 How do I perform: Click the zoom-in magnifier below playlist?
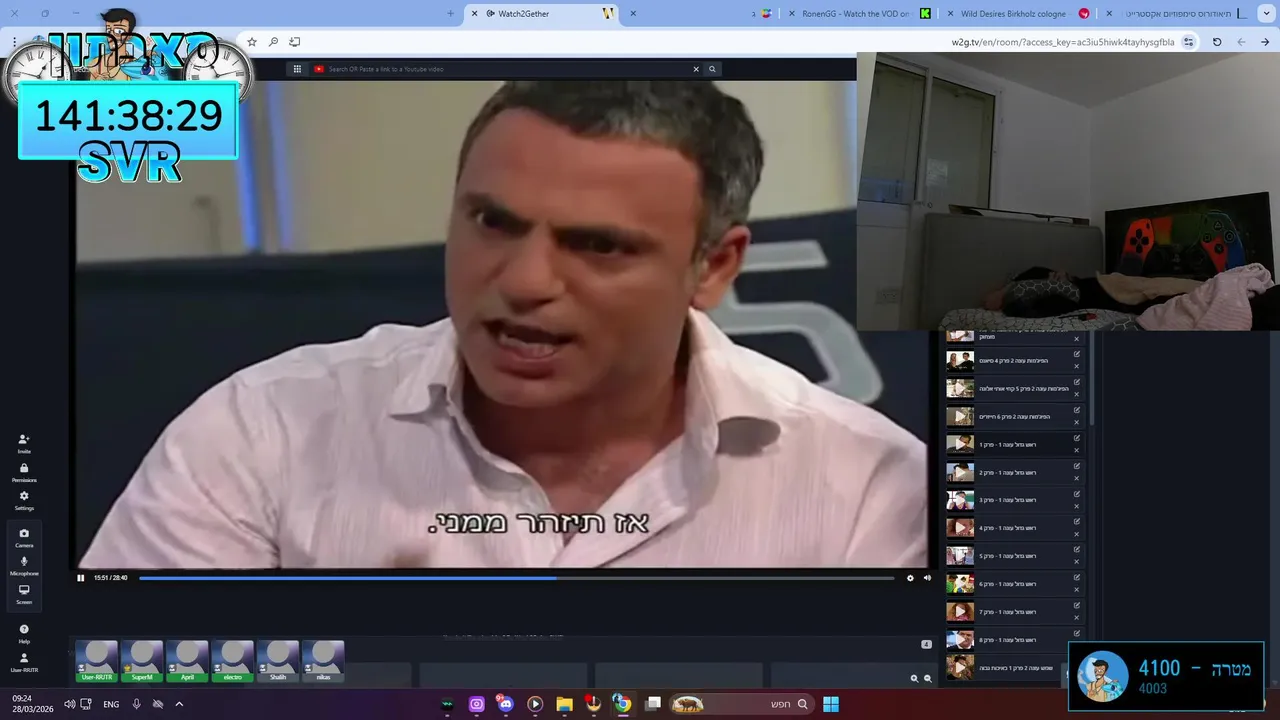[x=914, y=678]
